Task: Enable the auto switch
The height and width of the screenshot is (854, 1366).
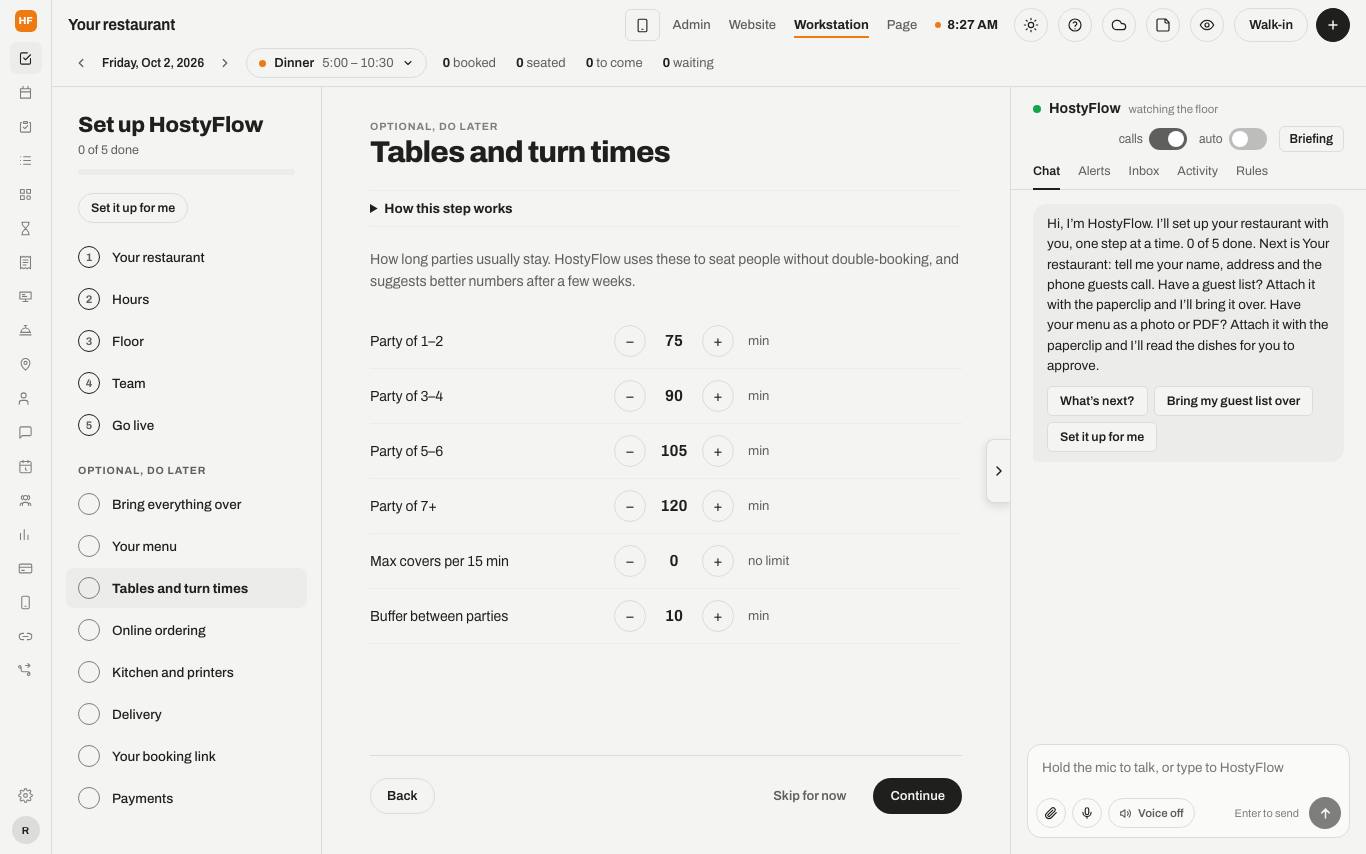Action: coord(1248,139)
